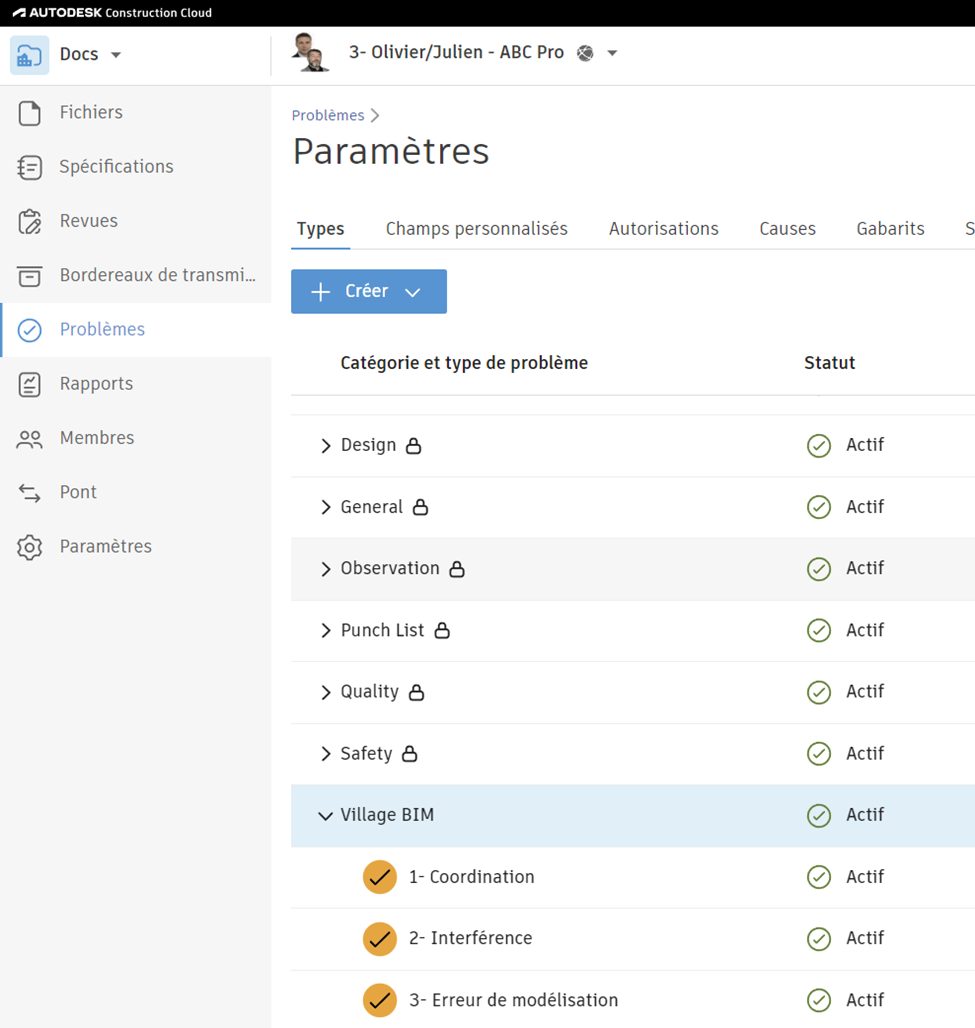This screenshot has height=1028, width=975.
Task: Click the lock icon next to Observation
Action: [x=457, y=568]
